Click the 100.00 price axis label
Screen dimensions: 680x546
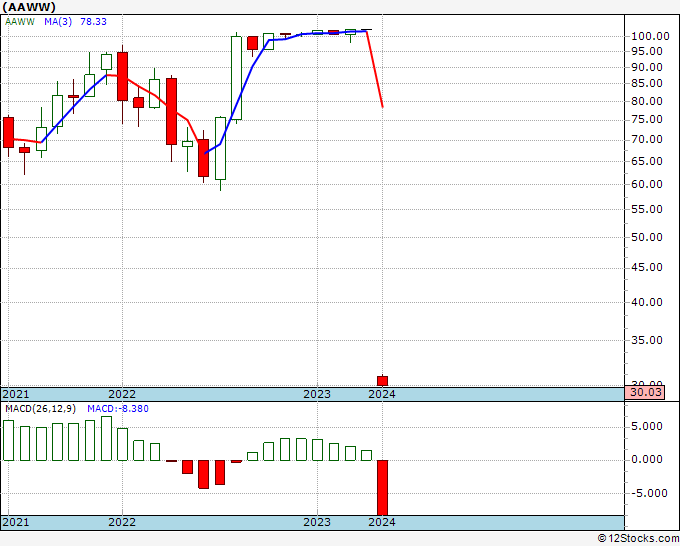coord(650,36)
